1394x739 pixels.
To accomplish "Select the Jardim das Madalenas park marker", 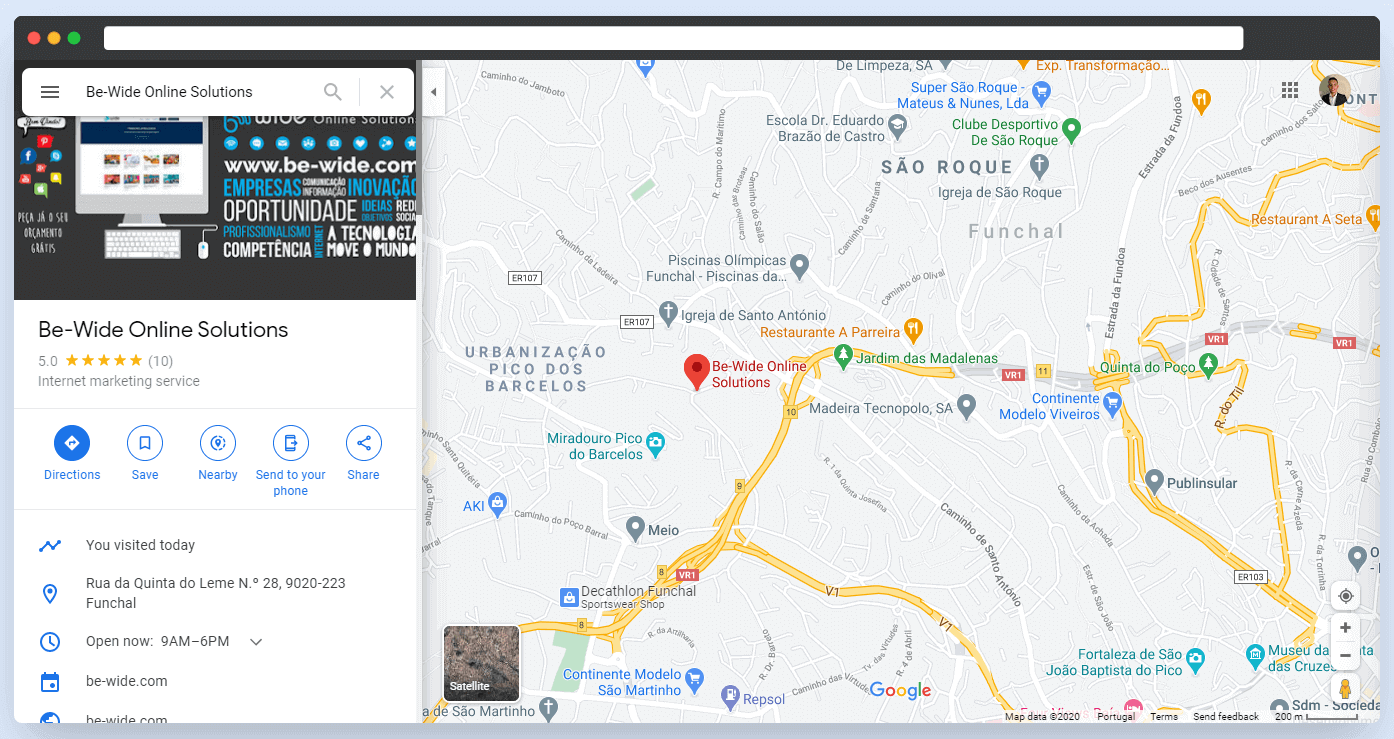I will [843, 356].
